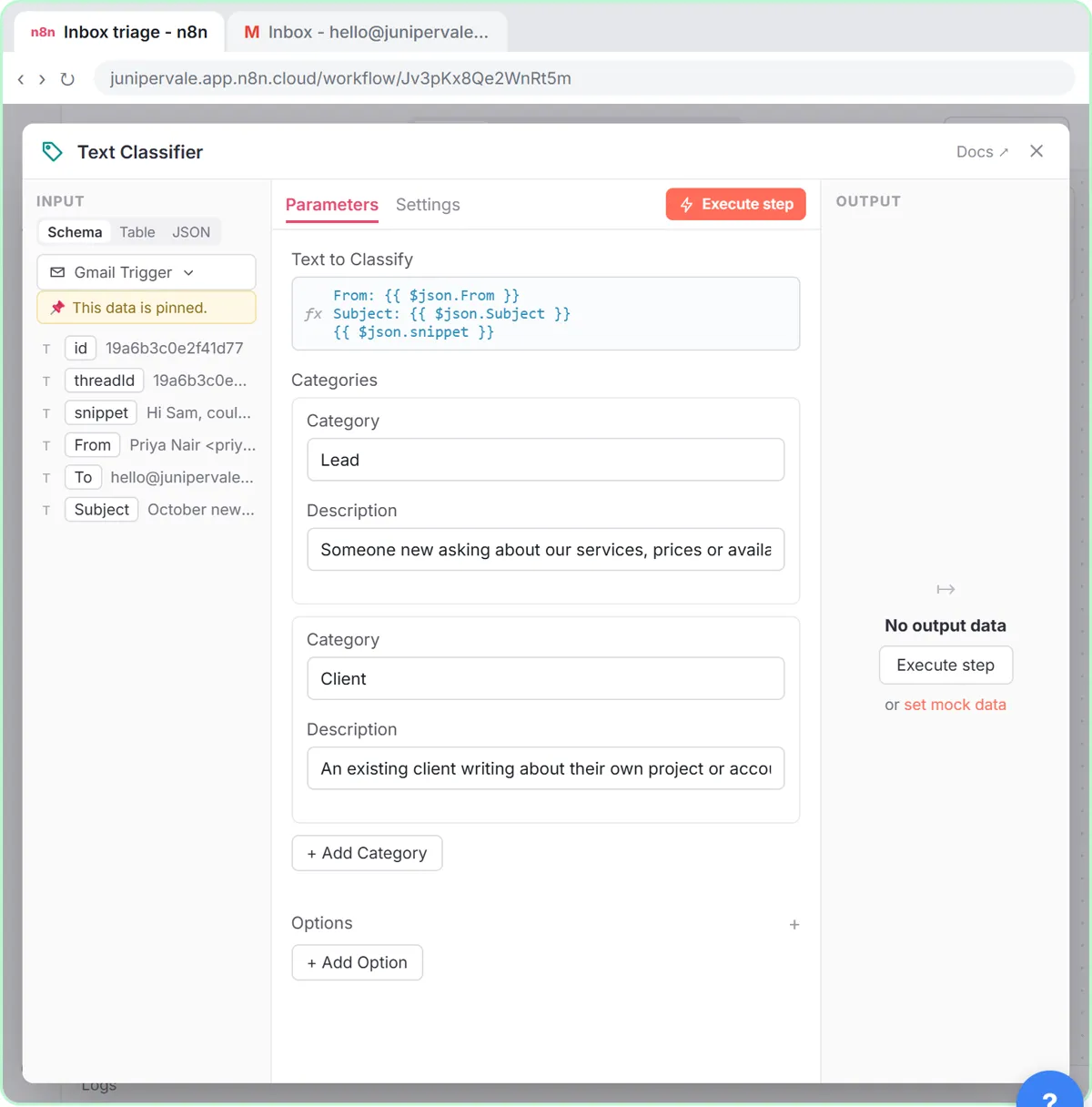Select the Table input view
This screenshot has height=1107, width=1092.
click(137, 232)
